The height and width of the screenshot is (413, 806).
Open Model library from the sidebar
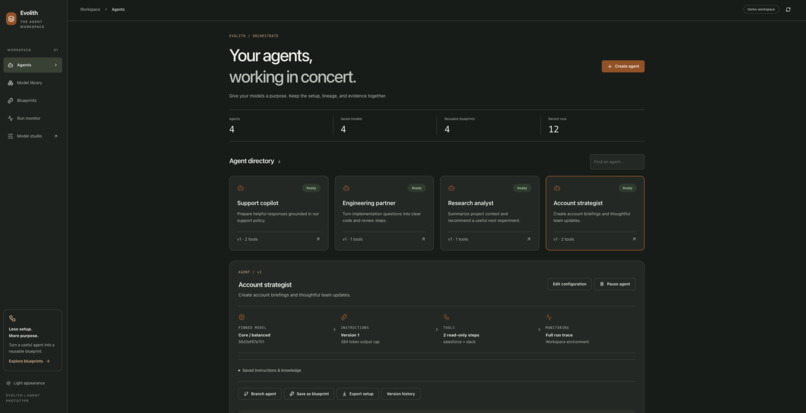pyautogui.click(x=33, y=83)
